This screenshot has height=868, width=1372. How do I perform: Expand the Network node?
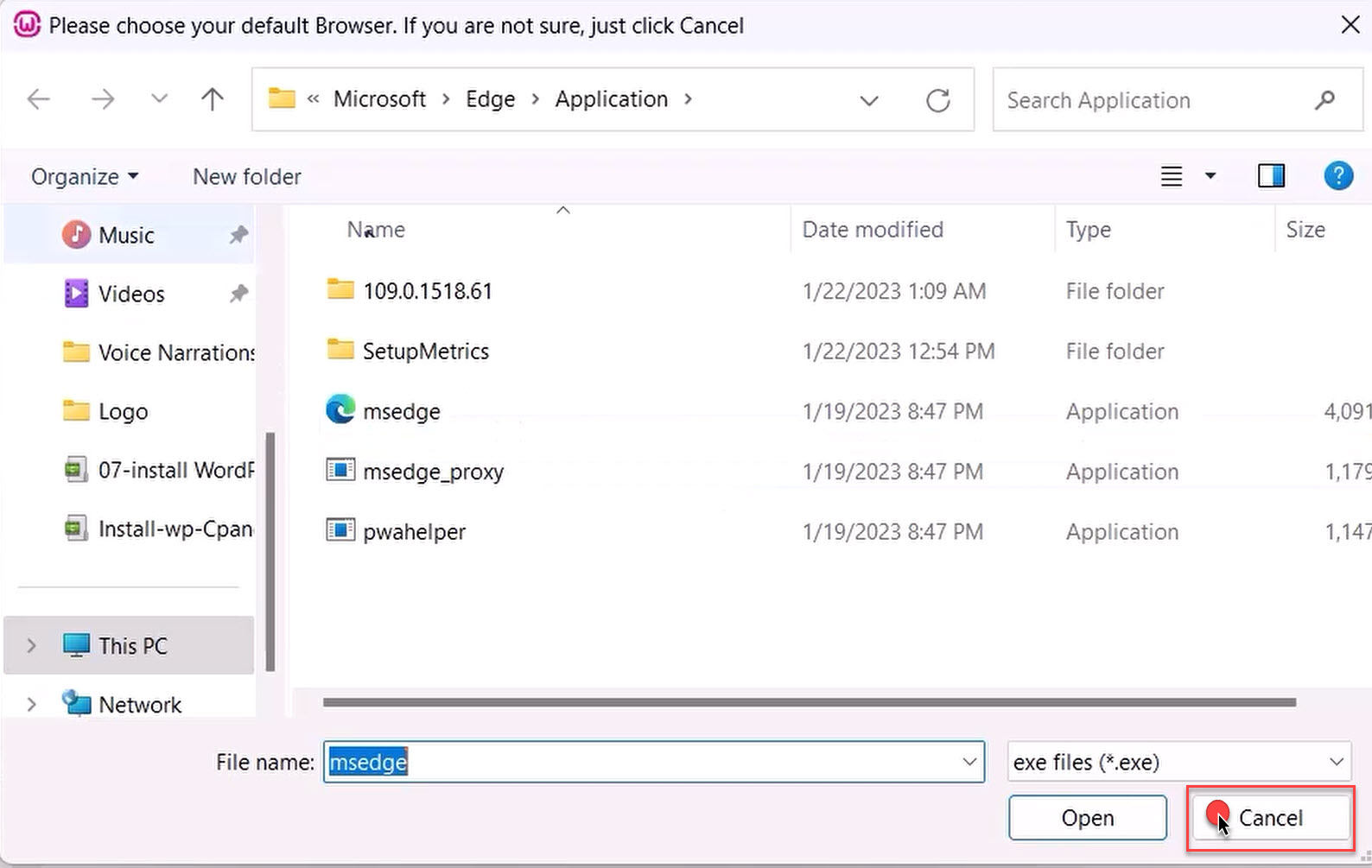point(32,705)
